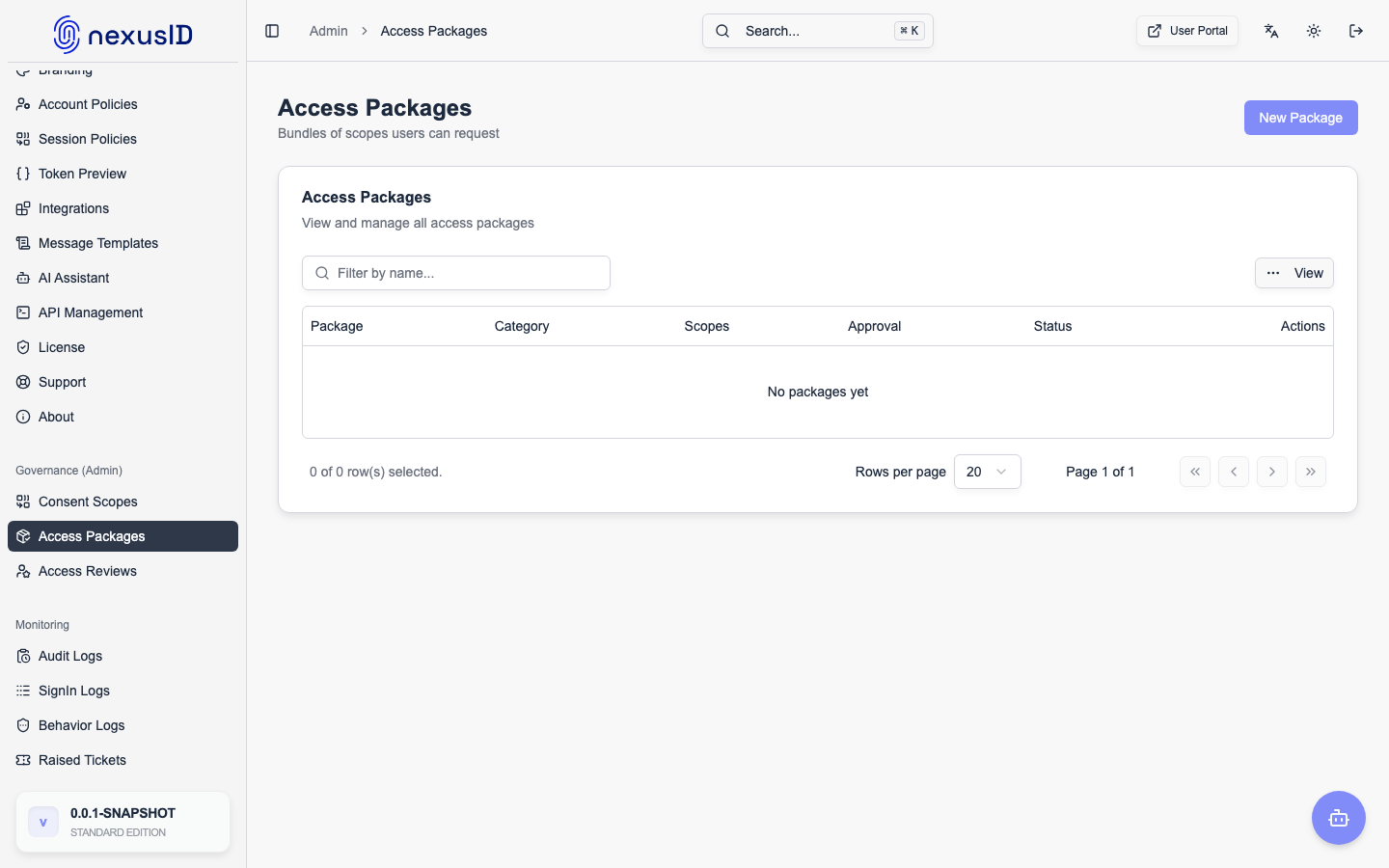Open Account Policies page
1389x868 pixels.
click(123, 104)
